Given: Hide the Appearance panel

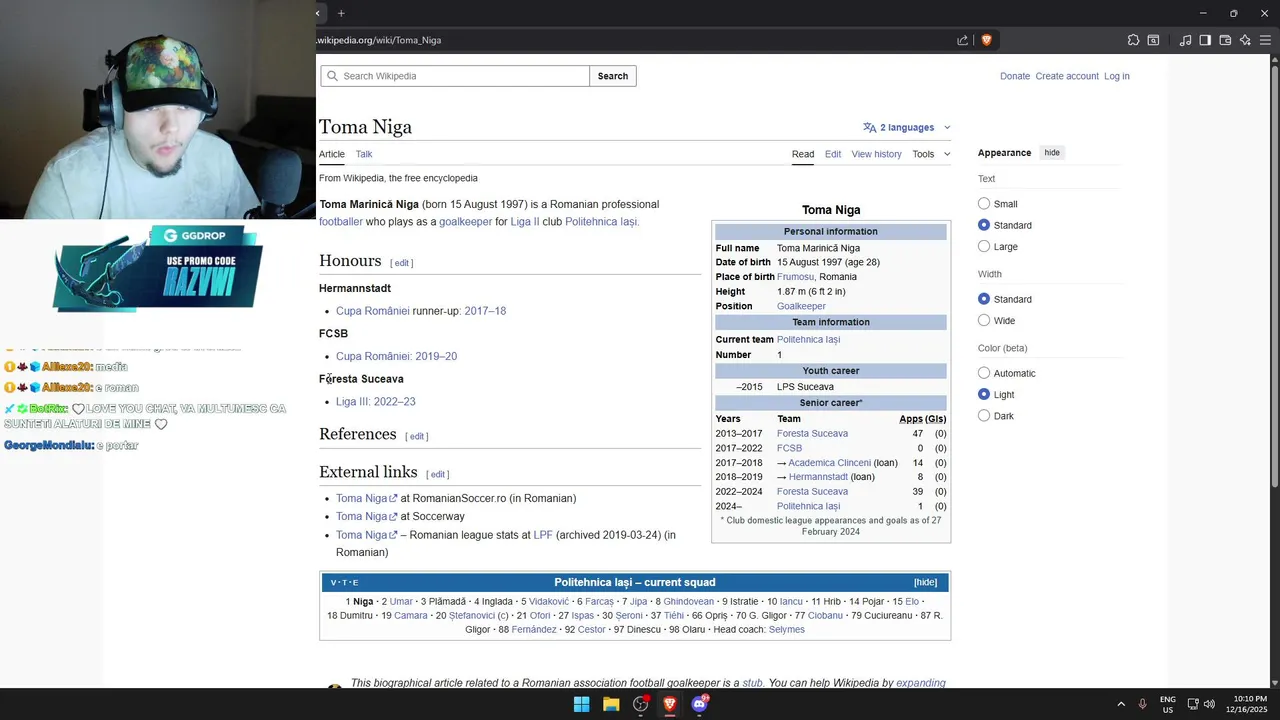Looking at the screenshot, I should coord(1052,153).
